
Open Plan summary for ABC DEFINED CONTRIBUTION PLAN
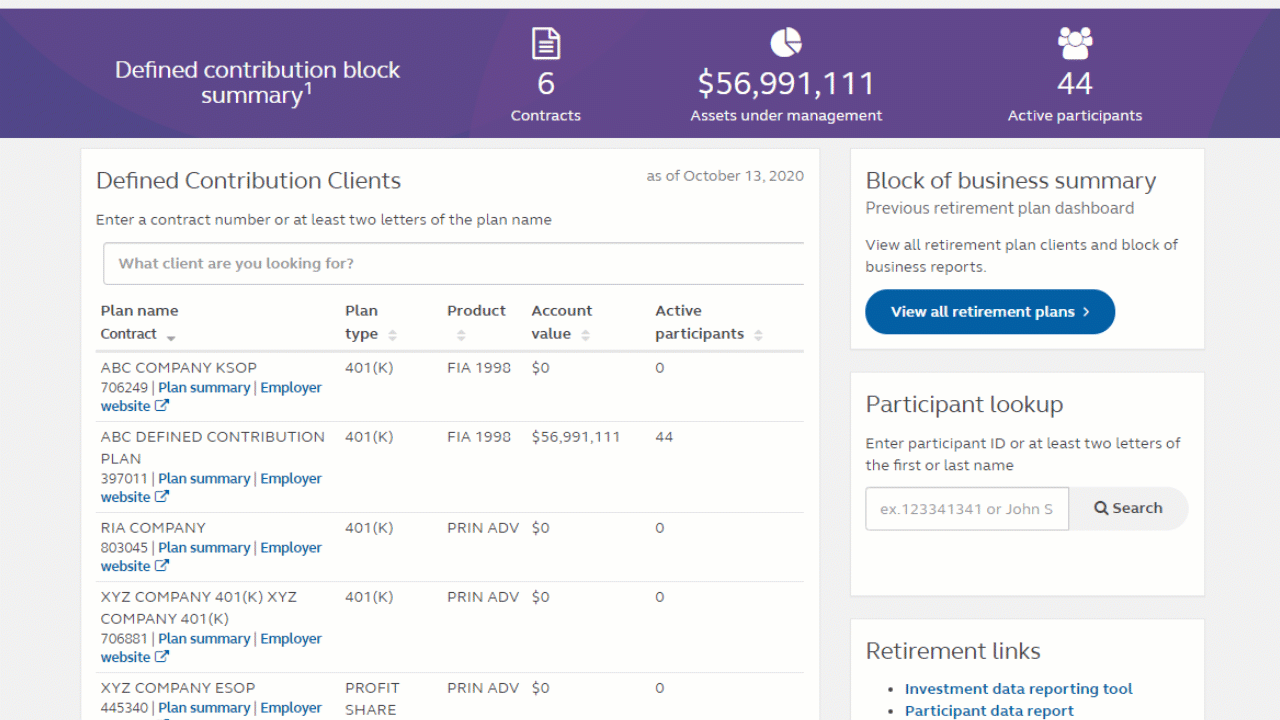204,479
